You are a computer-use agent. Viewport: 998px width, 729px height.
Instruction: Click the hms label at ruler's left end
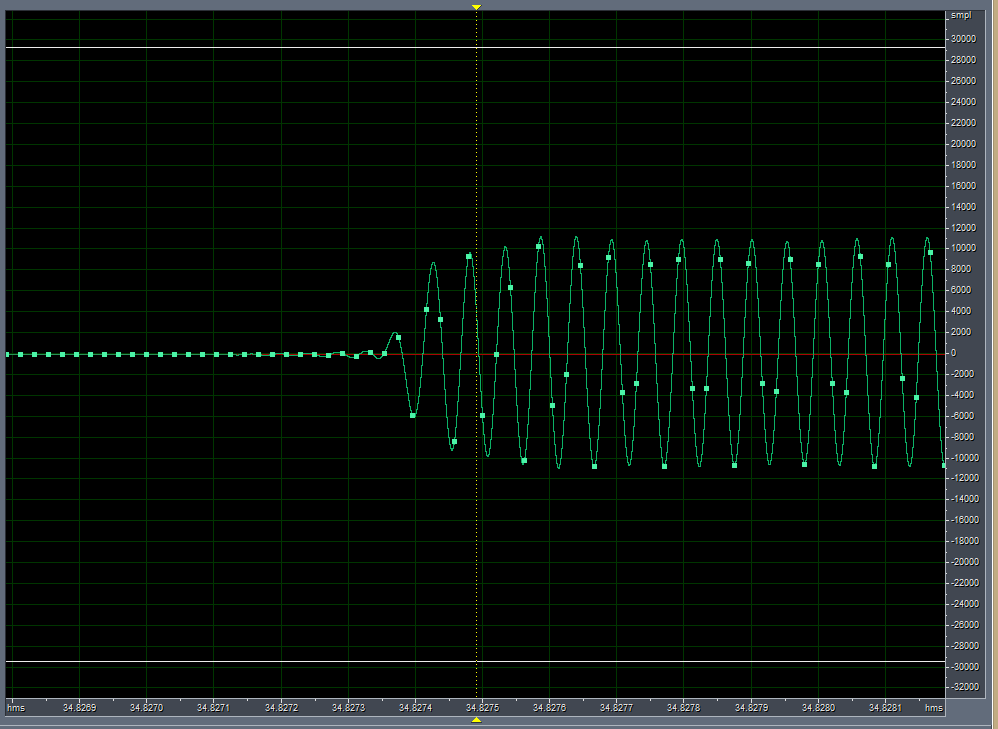16,707
